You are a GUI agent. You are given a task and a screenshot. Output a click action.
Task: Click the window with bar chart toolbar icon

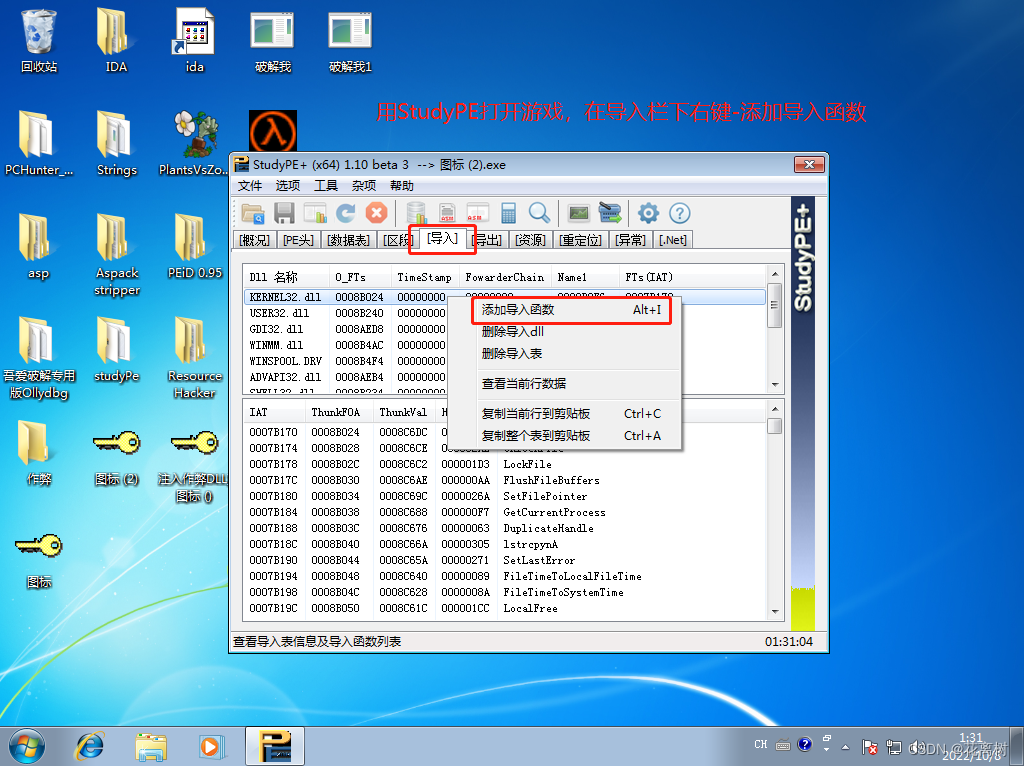(315, 213)
